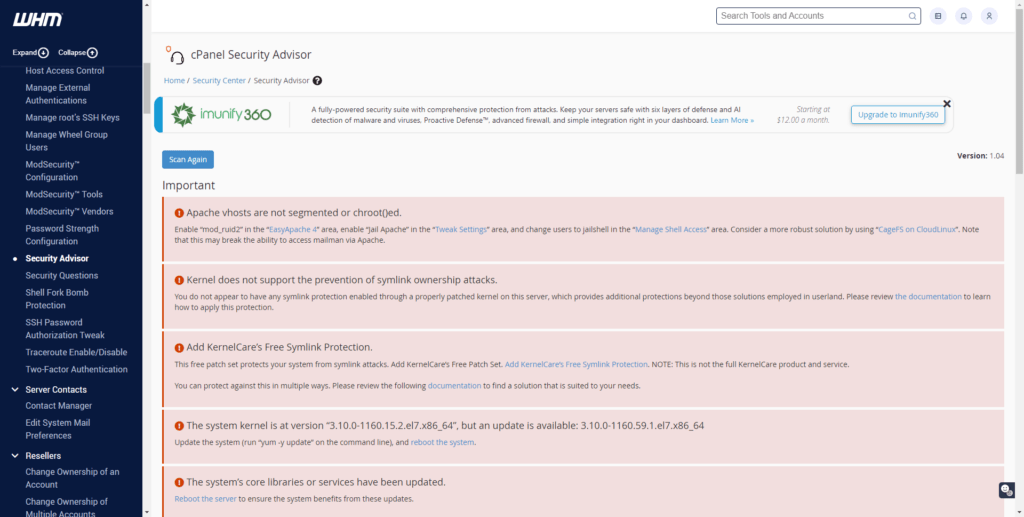The image size is (1024, 517).
Task: Open Edit System Mail Preferences
Action: point(58,430)
